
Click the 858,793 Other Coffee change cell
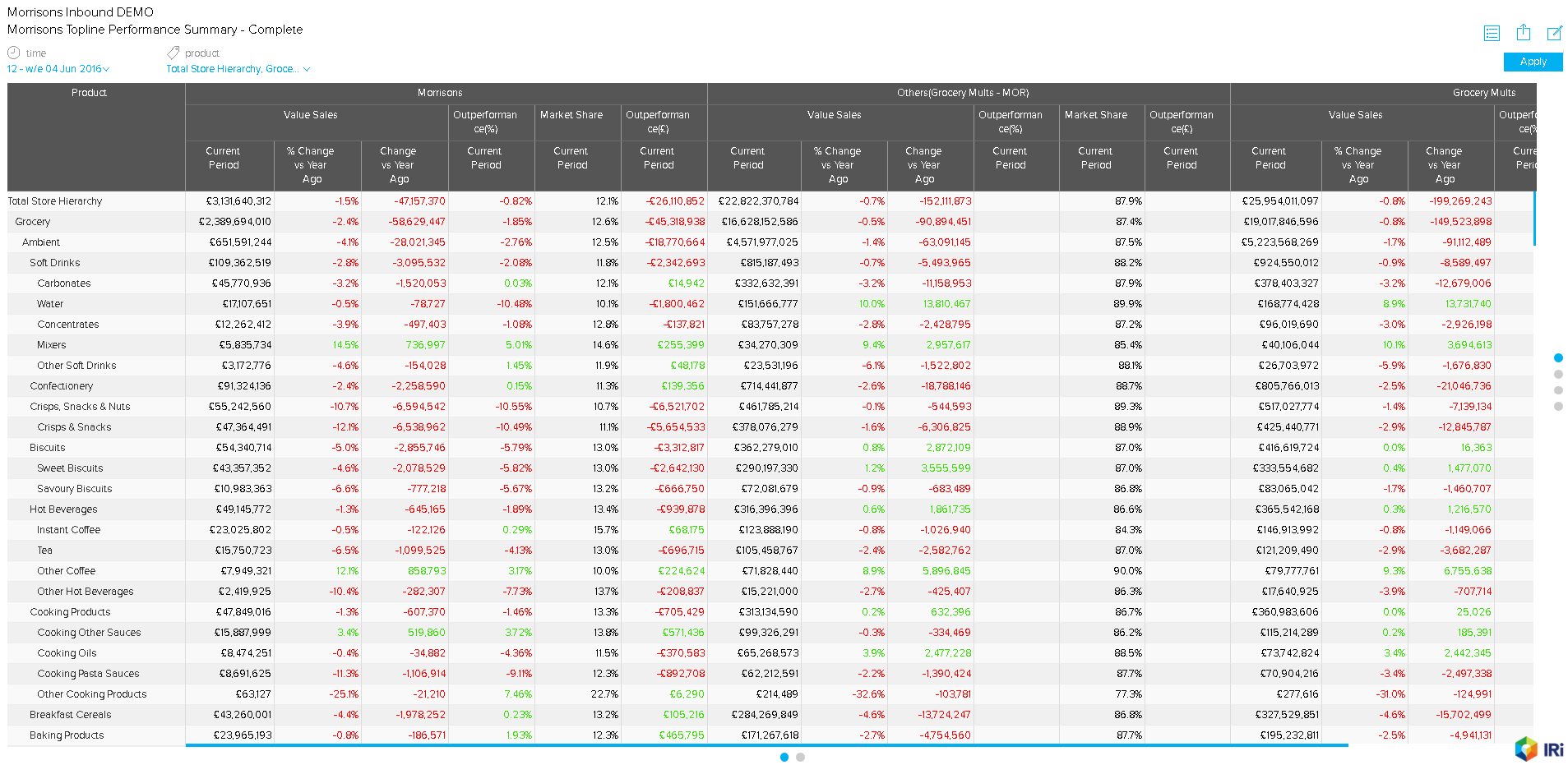pos(405,571)
